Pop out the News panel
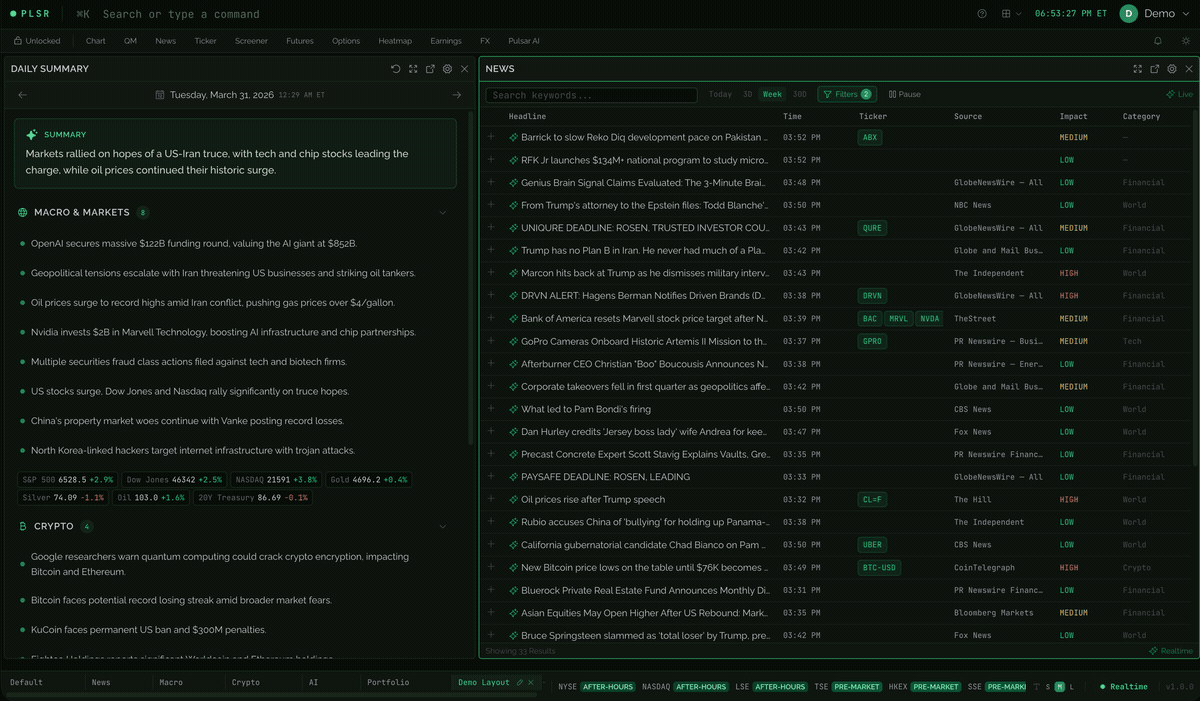The height and width of the screenshot is (701, 1200). [x=1155, y=69]
